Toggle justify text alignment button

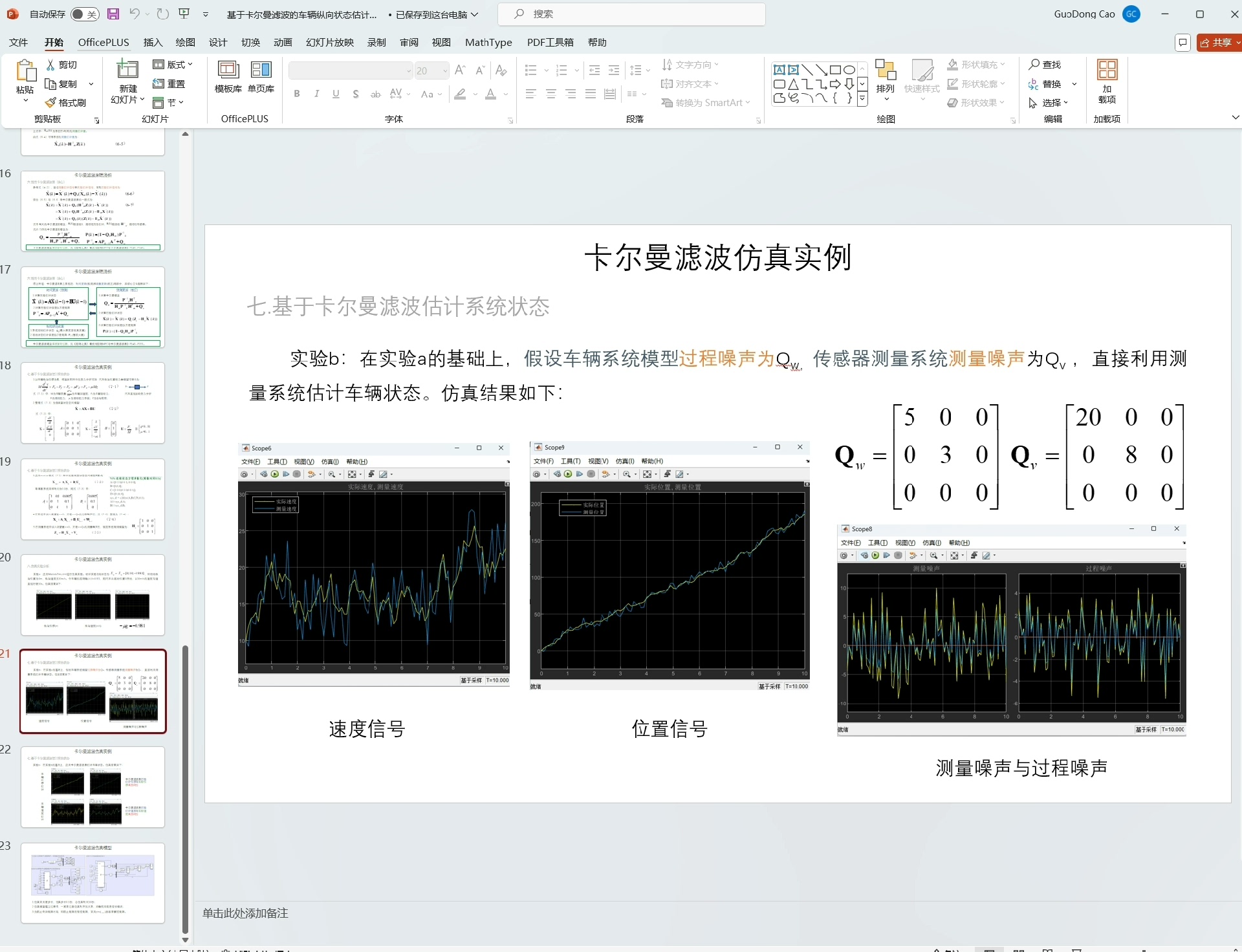click(x=591, y=94)
